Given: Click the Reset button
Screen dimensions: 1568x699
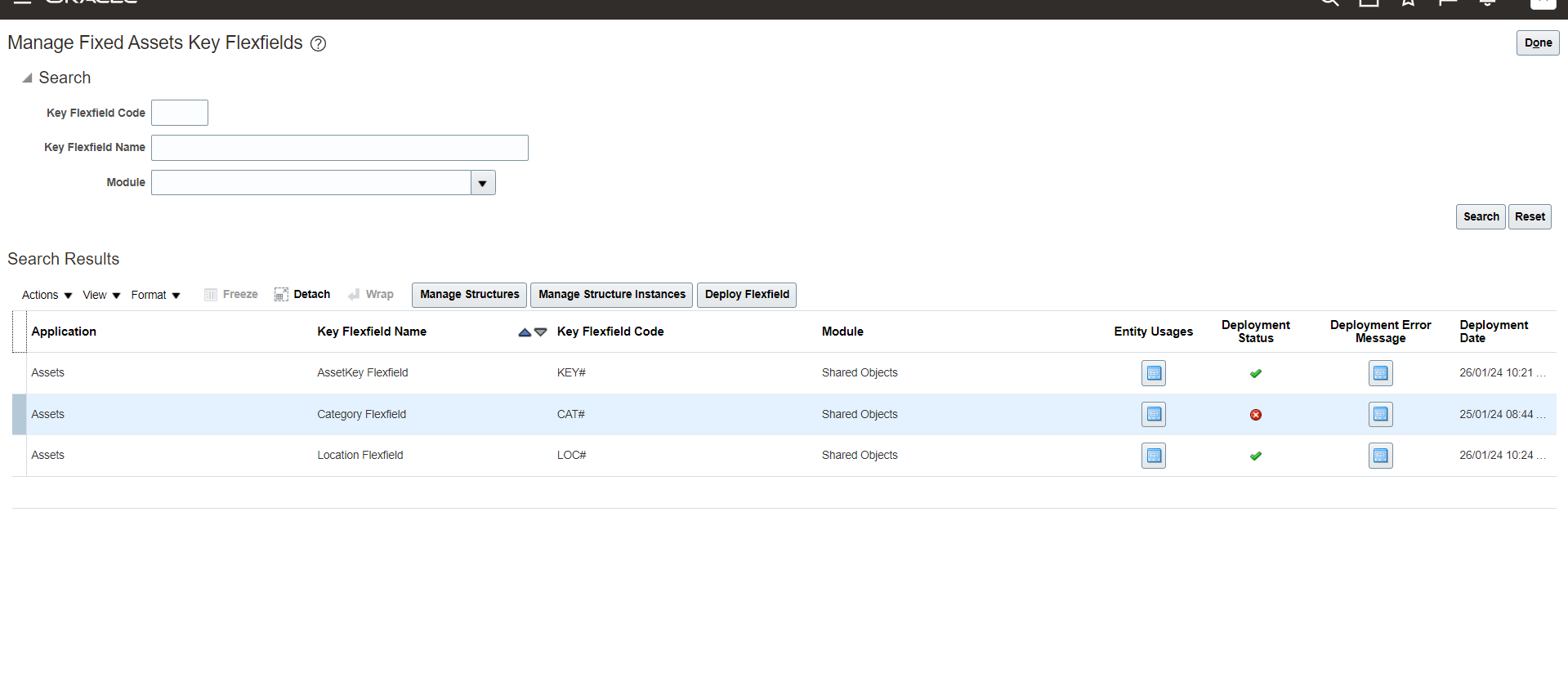Looking at the screenshot, I should click(x=1530, y=217).
